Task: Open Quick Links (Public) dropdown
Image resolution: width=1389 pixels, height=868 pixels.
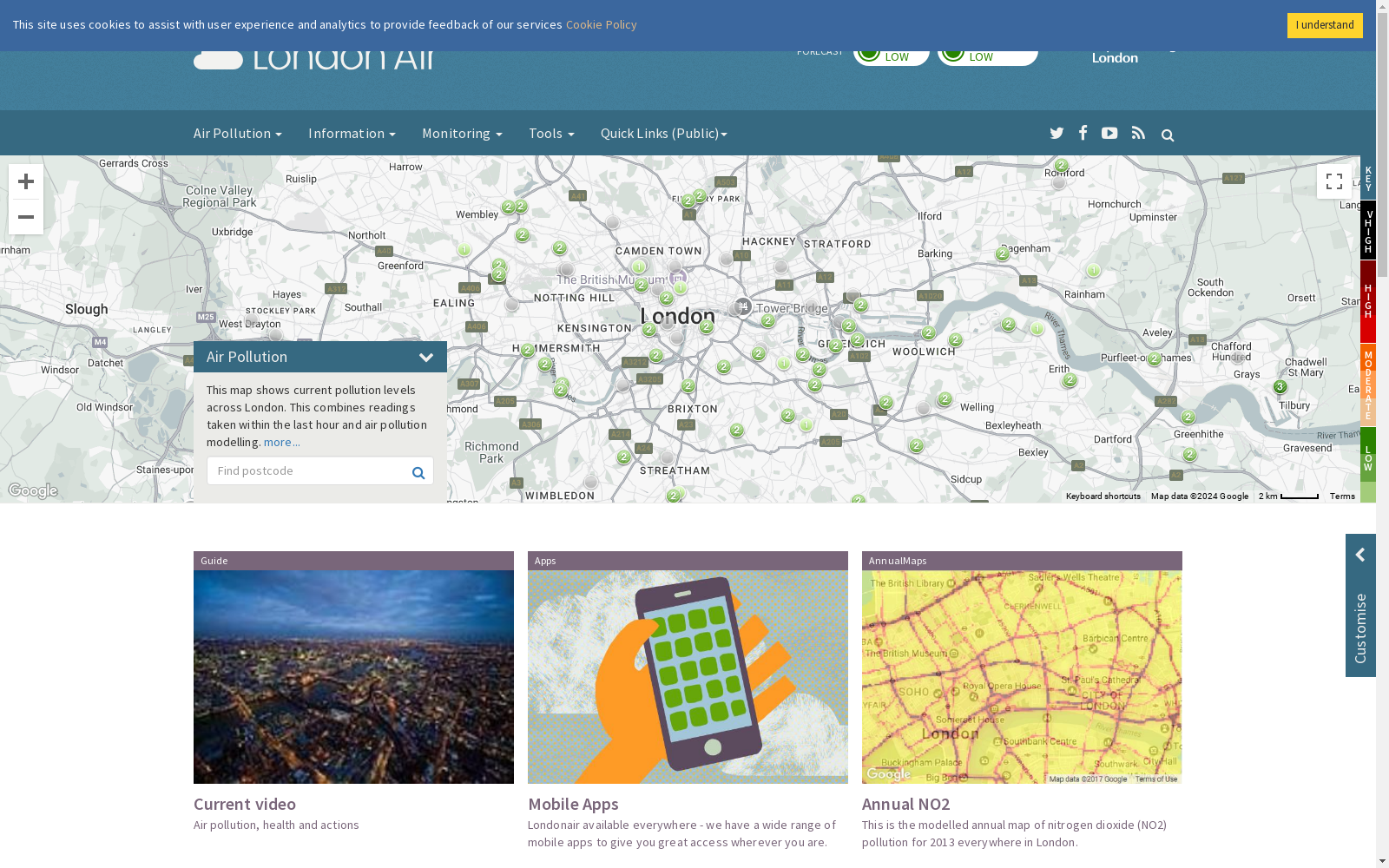Action: [664, 133]
